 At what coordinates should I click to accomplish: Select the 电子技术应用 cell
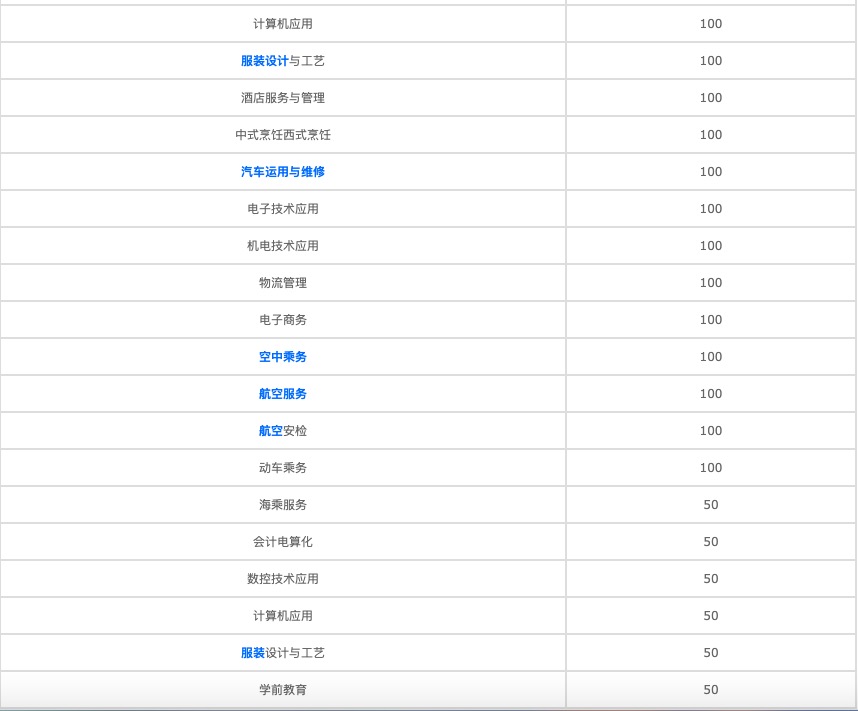[x=283, y=209]
